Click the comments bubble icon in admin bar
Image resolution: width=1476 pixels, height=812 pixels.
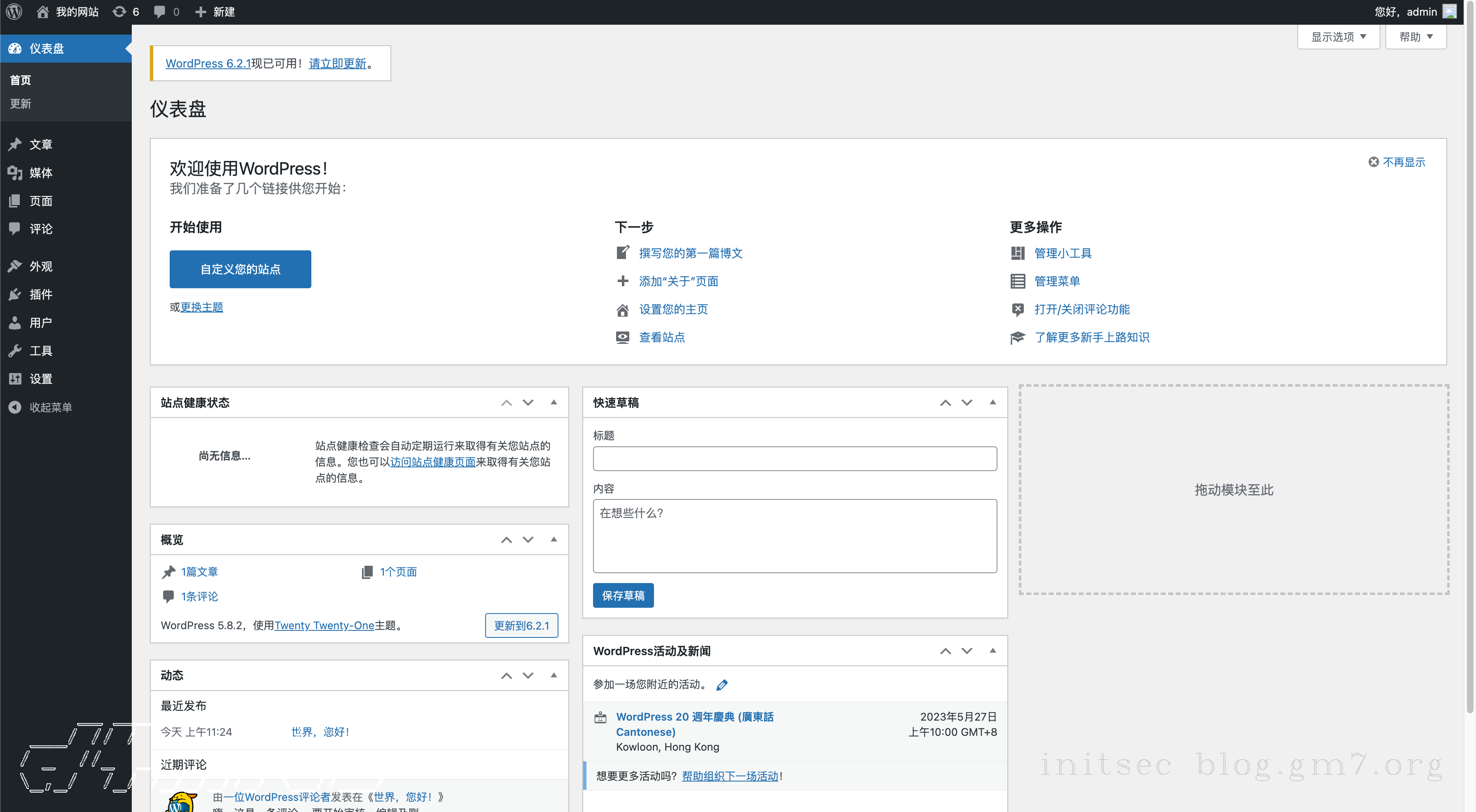(x=160, y=12)
